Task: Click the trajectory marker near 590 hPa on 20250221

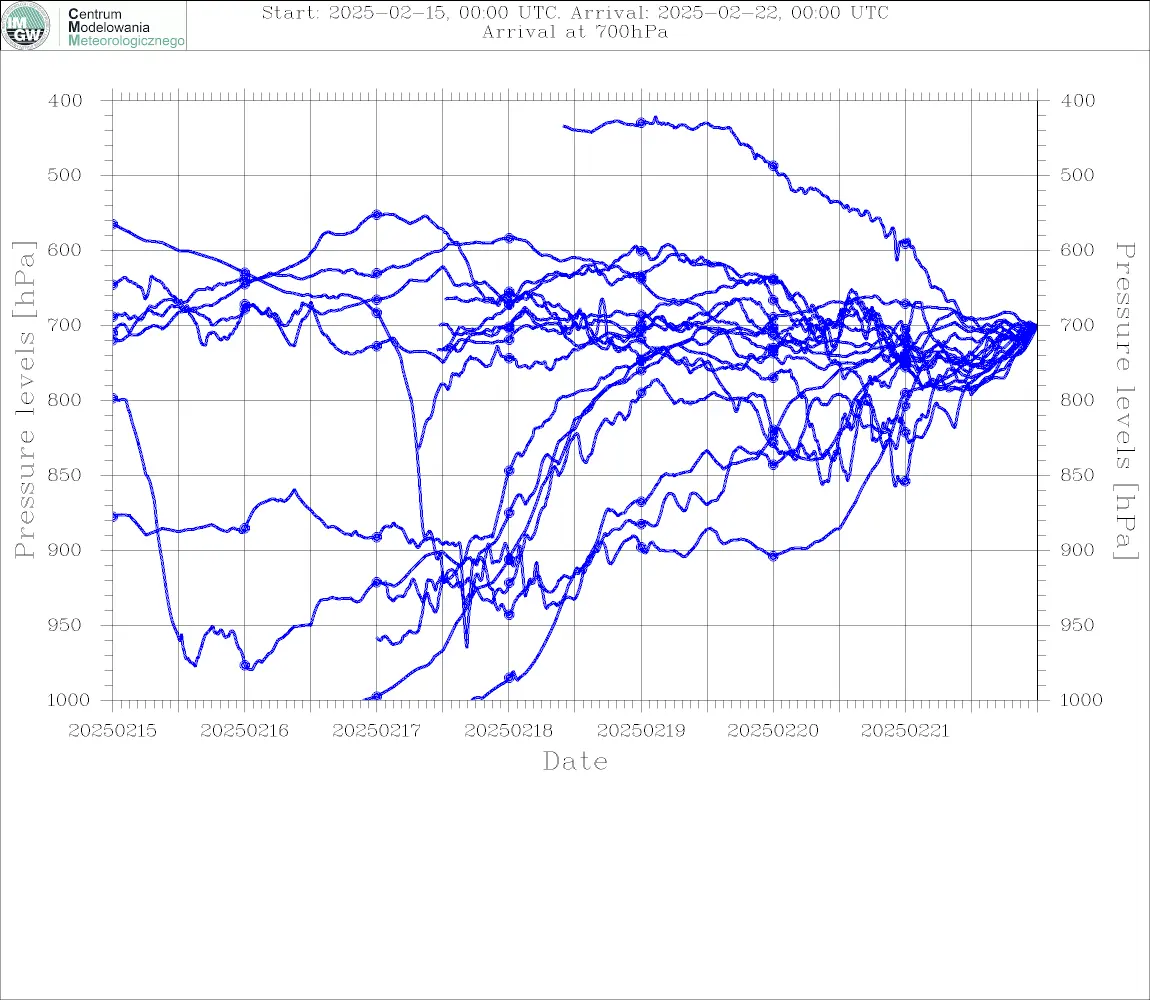Action: coord(906,243)
